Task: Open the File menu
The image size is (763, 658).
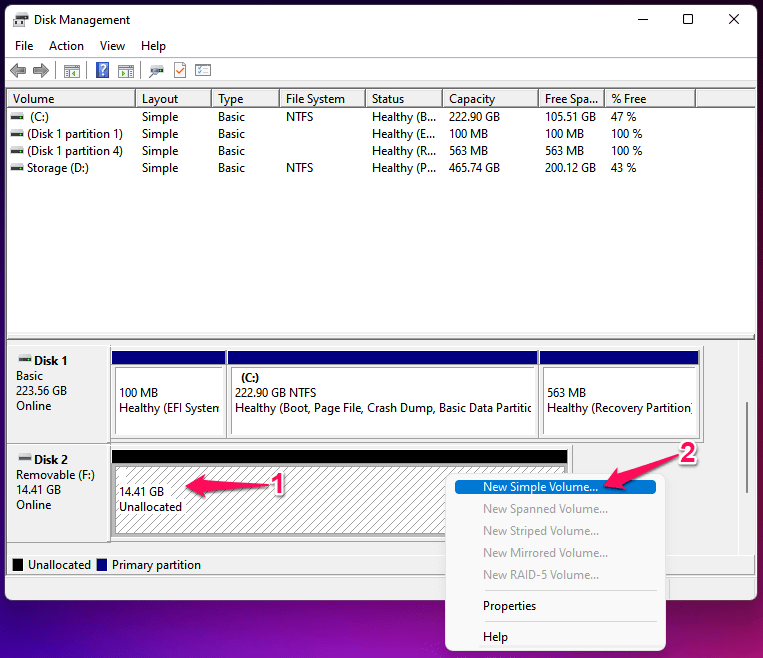Action: 24,46
